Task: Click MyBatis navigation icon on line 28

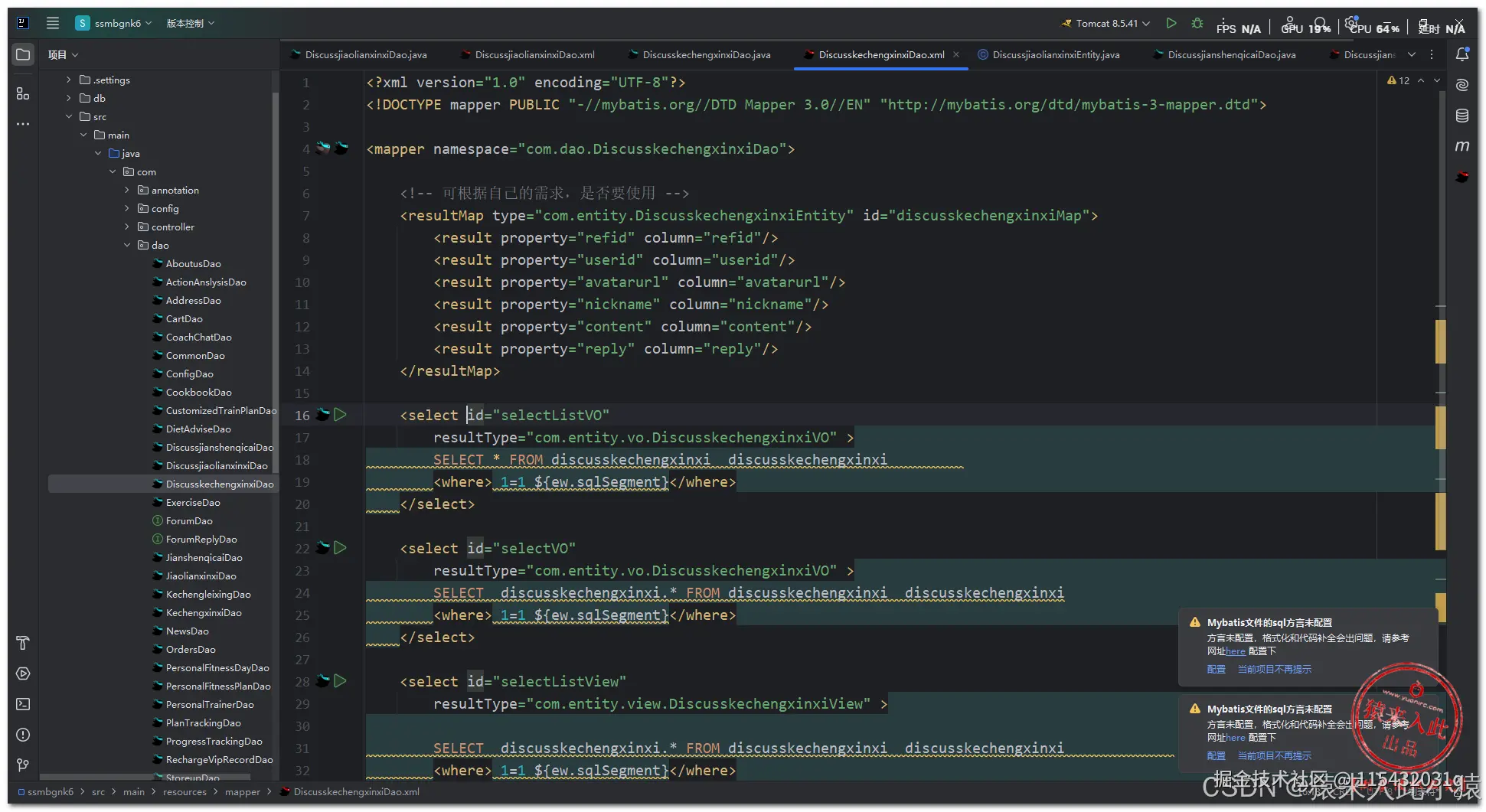Action: [x=323, y=681]
